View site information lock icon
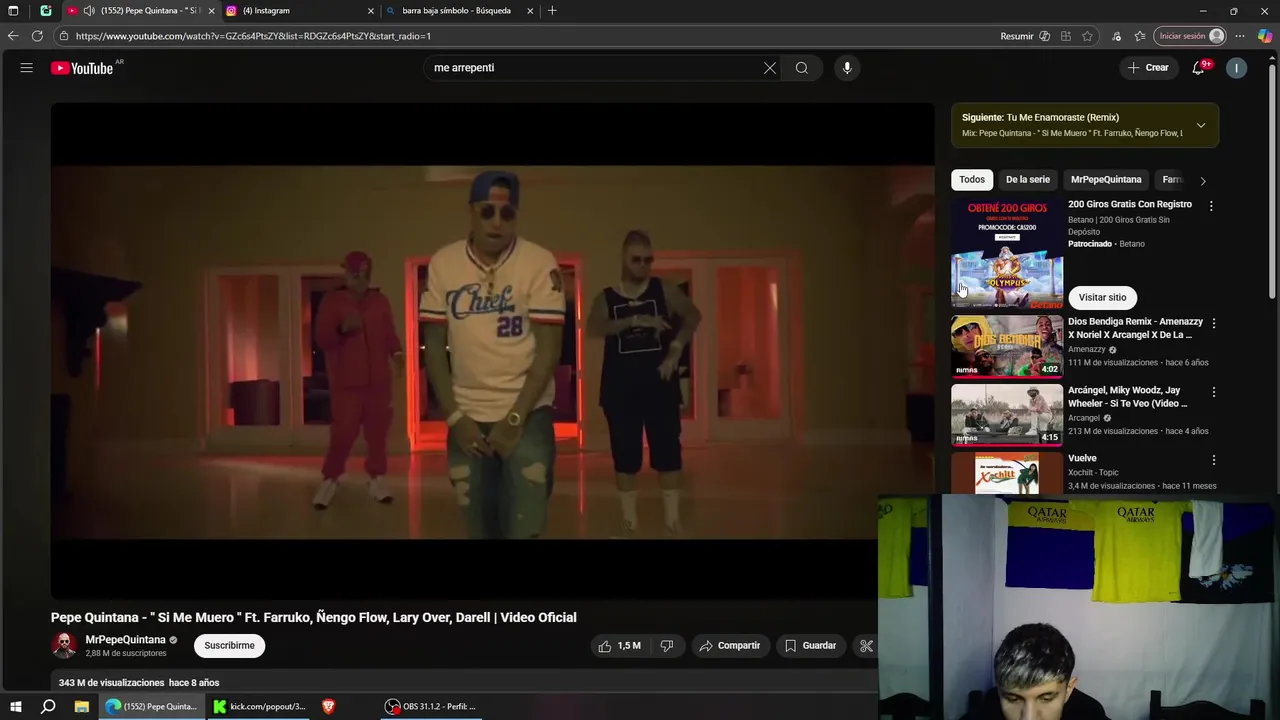Image resolution: width=1280 pixels, height=720 pixels. coord(64,36)
